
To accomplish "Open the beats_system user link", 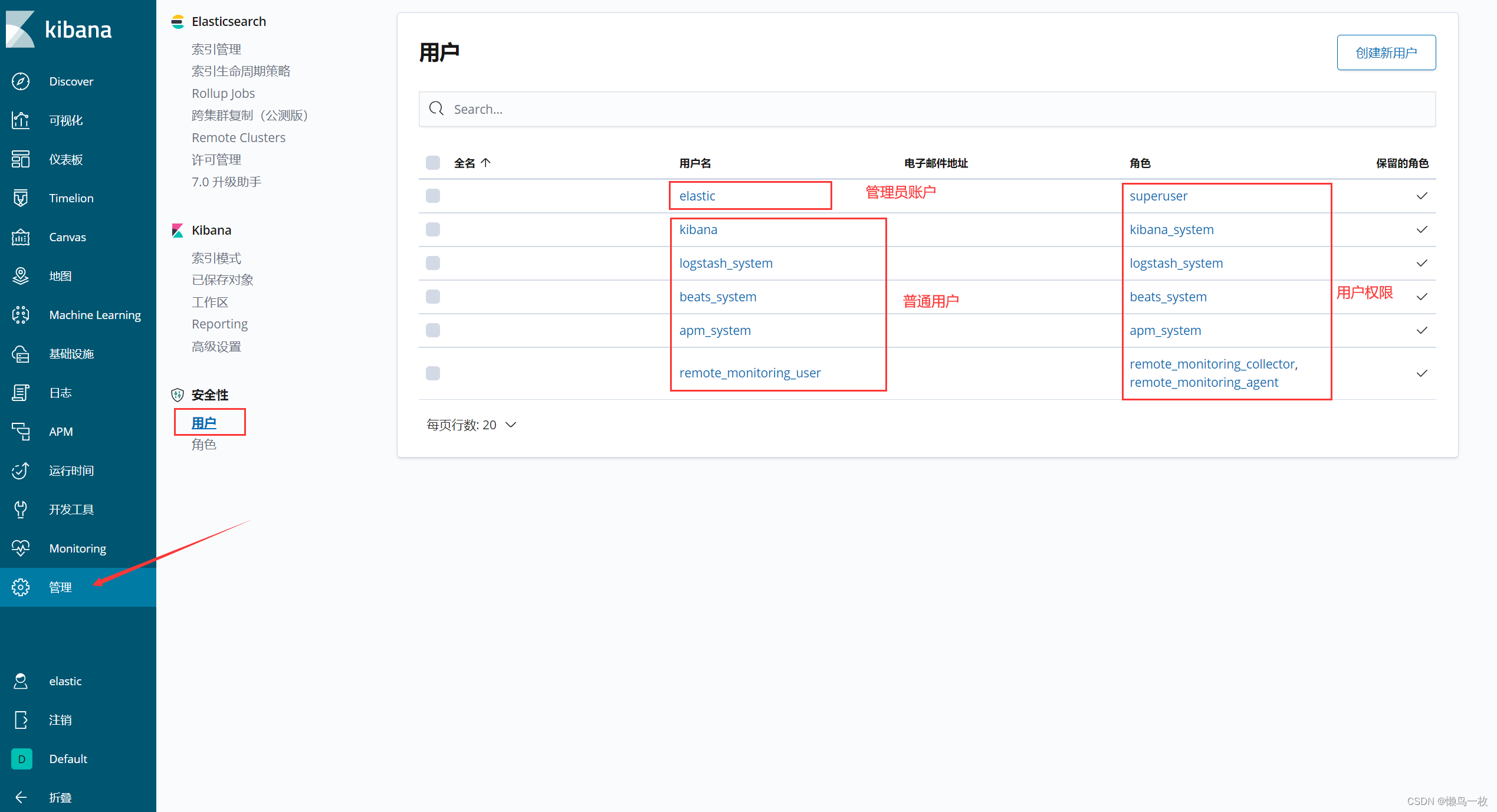I will click(x=718, y=297).
